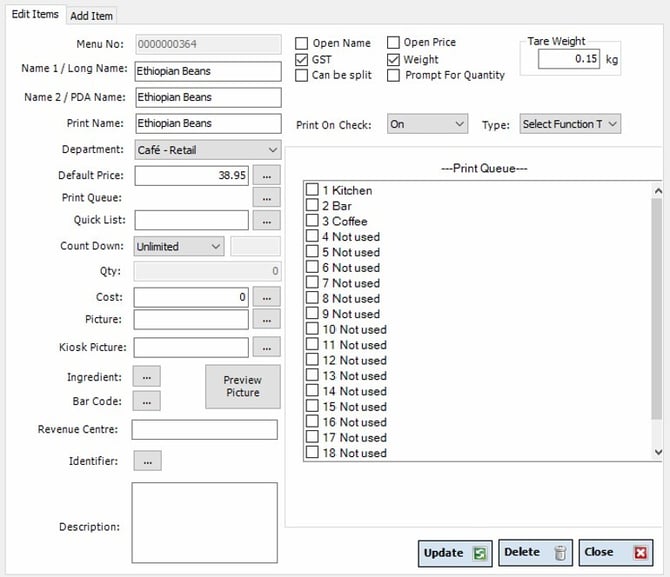Select the Edit Items tab

[x=35, y=14]
